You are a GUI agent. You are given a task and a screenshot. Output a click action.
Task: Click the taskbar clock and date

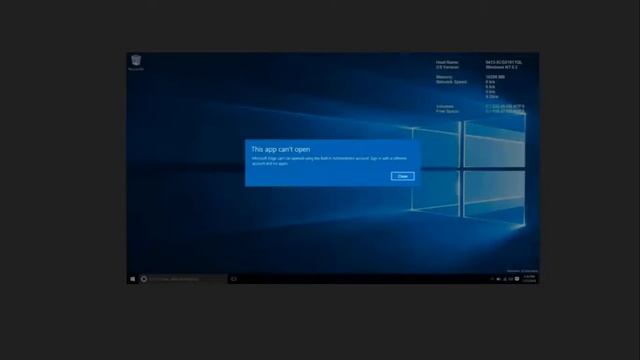tap(529, 279)
